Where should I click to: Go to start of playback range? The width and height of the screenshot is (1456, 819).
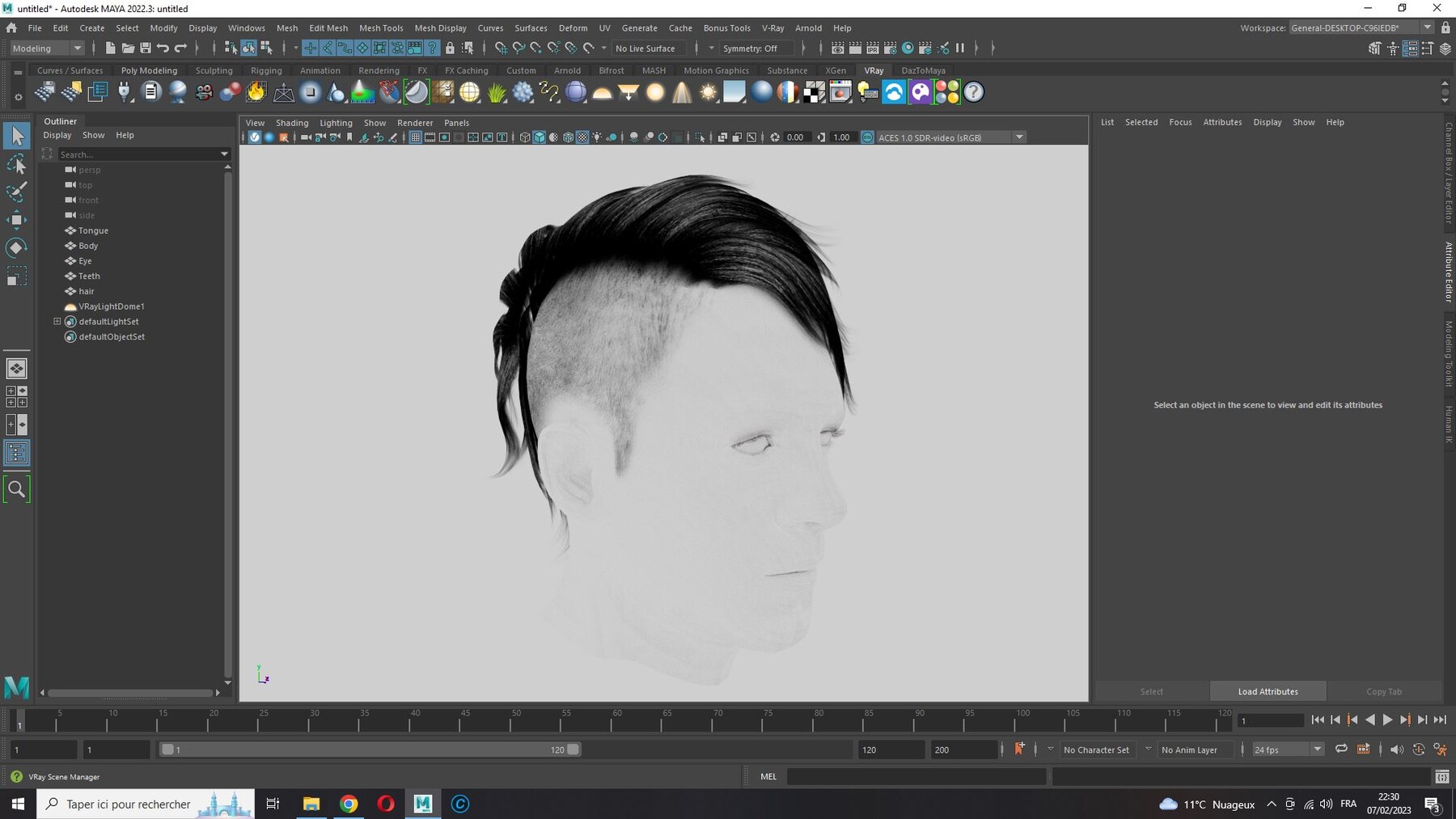(1318, 720)
